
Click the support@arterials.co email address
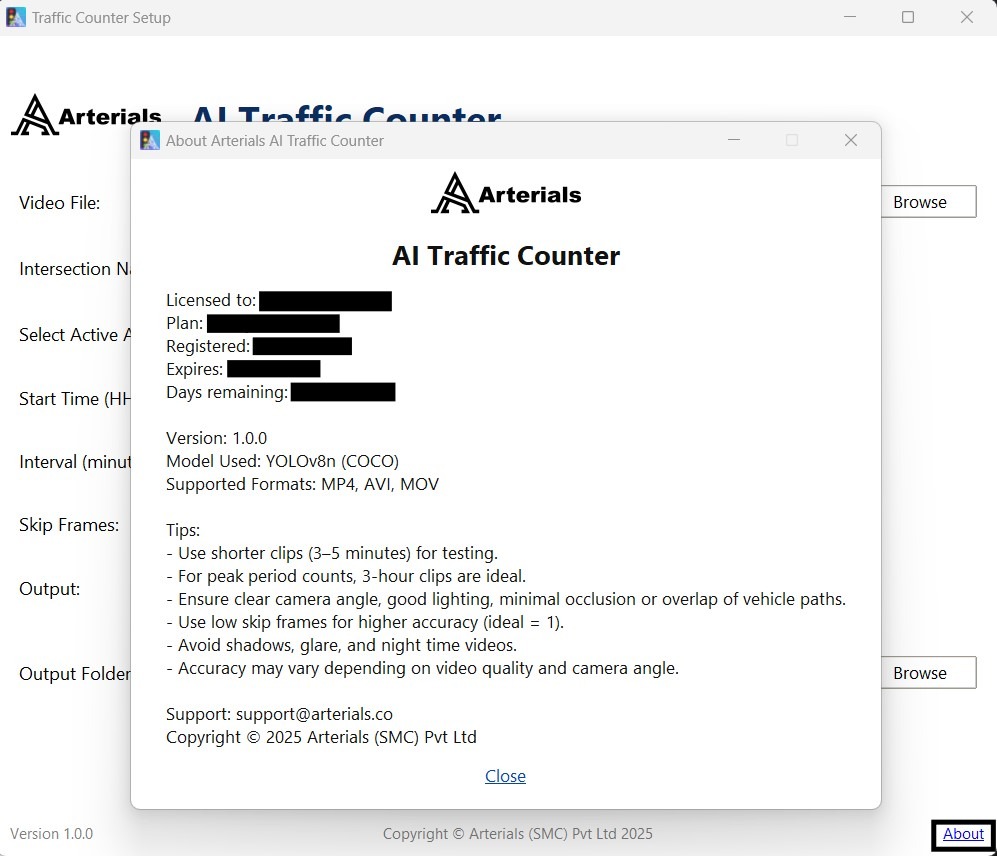314,714
